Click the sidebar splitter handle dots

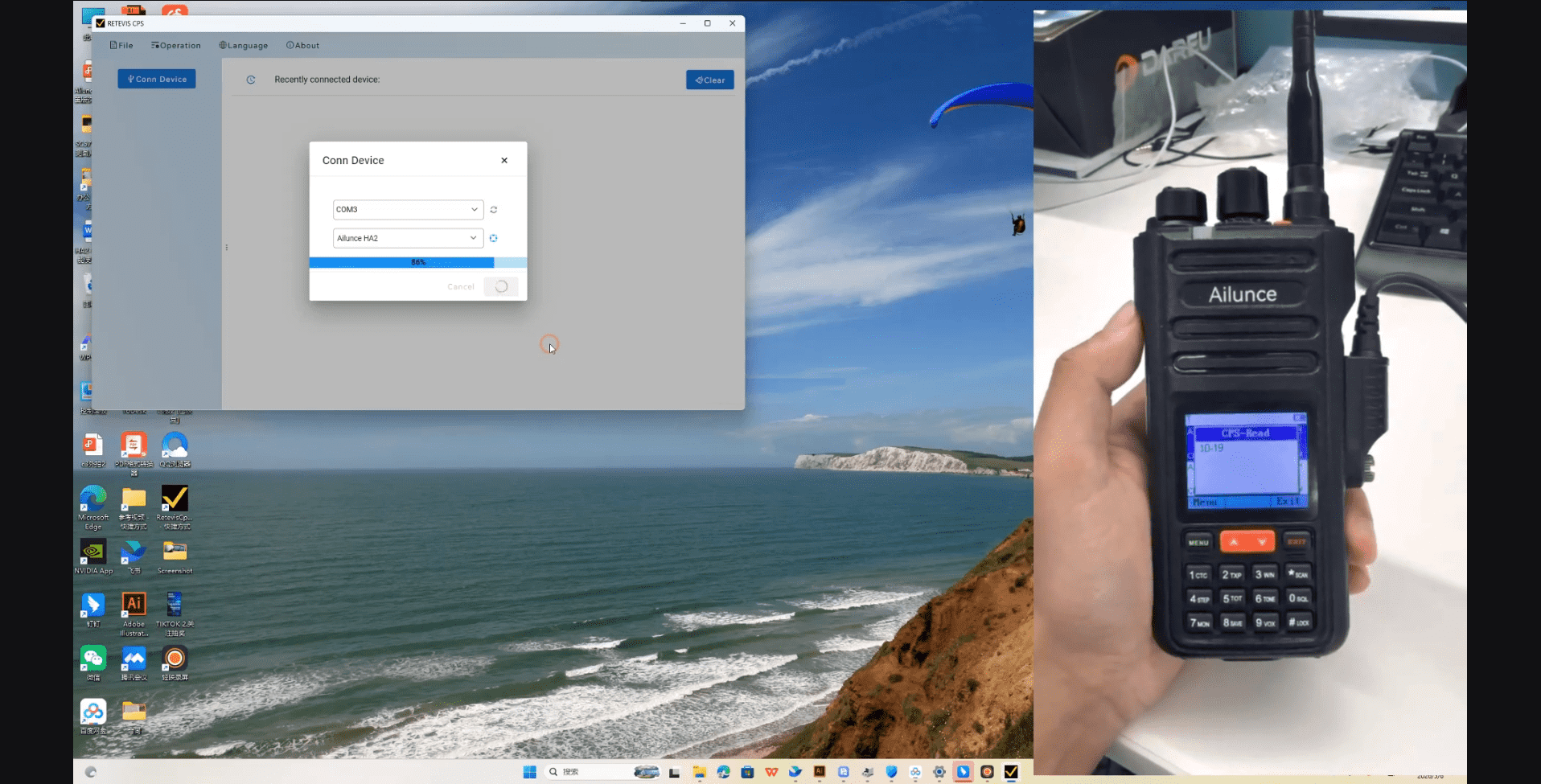click(227, 248)
